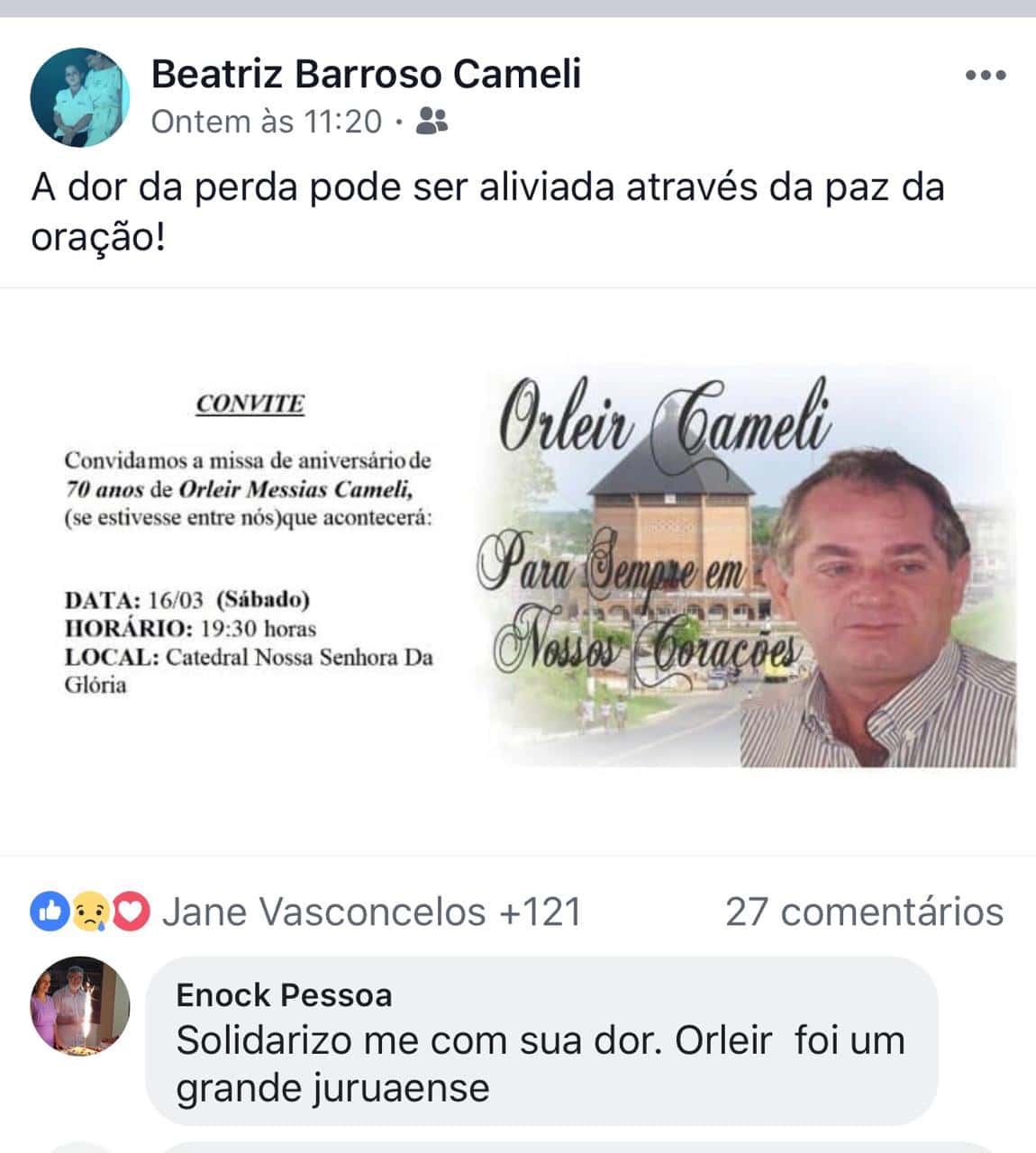The width and height of the screenshot is (1036, 1153).
Task: View reactions from Jane Vasconcelos +121
Action: point(371,912)
